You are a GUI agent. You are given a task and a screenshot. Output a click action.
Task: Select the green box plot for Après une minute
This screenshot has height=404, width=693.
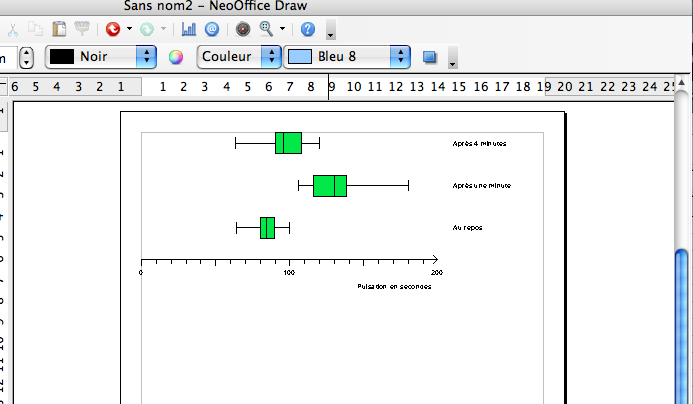330,186
